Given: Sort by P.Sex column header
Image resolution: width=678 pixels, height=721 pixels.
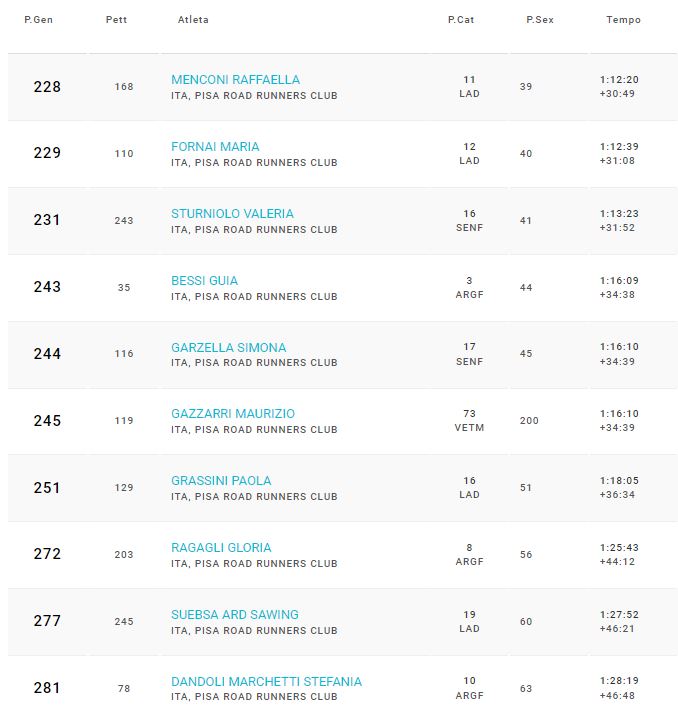Looking at the screenshot, I should tap(540, 20).
